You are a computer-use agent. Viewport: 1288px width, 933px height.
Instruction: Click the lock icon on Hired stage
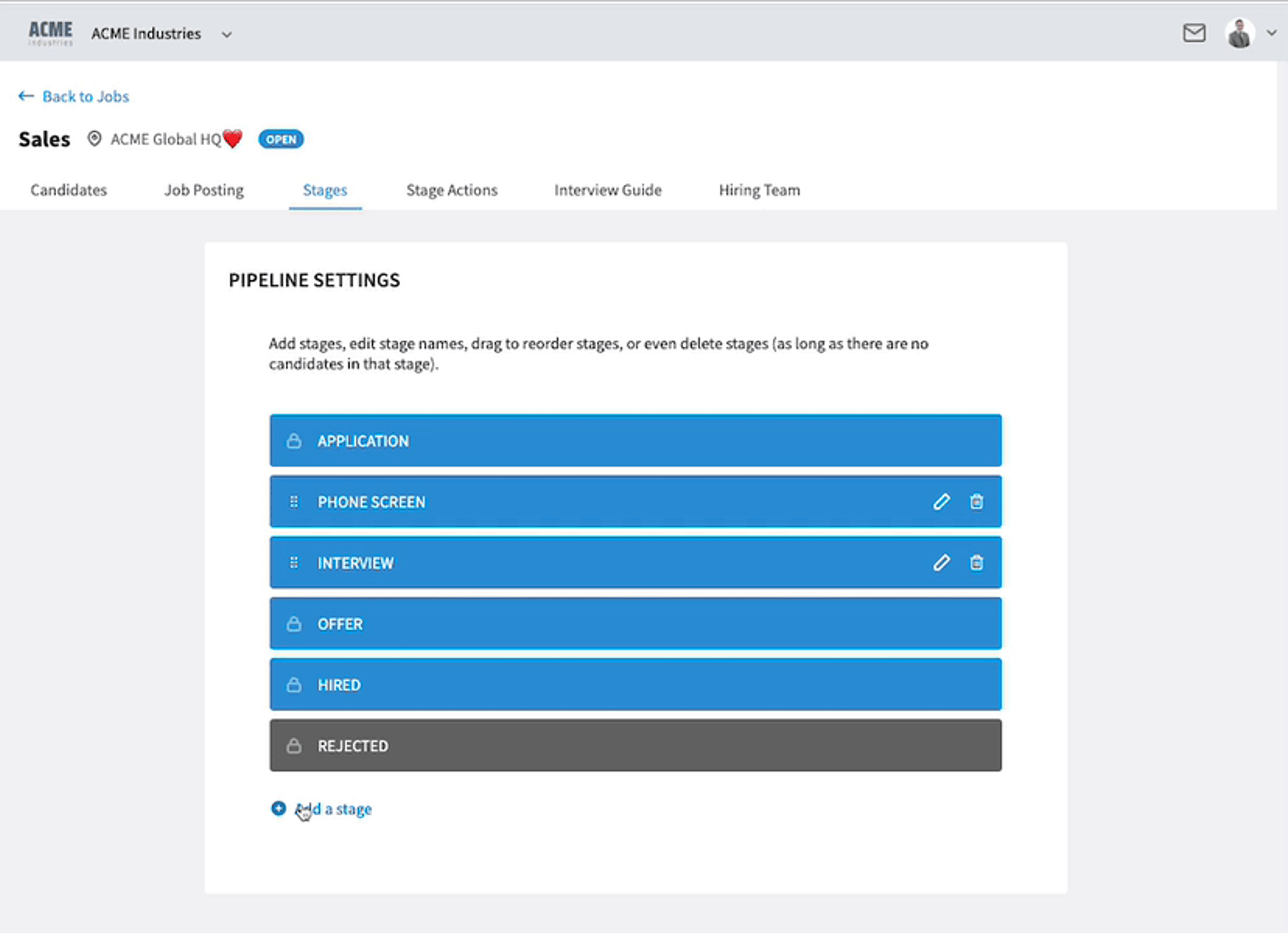tap(293, 685)
